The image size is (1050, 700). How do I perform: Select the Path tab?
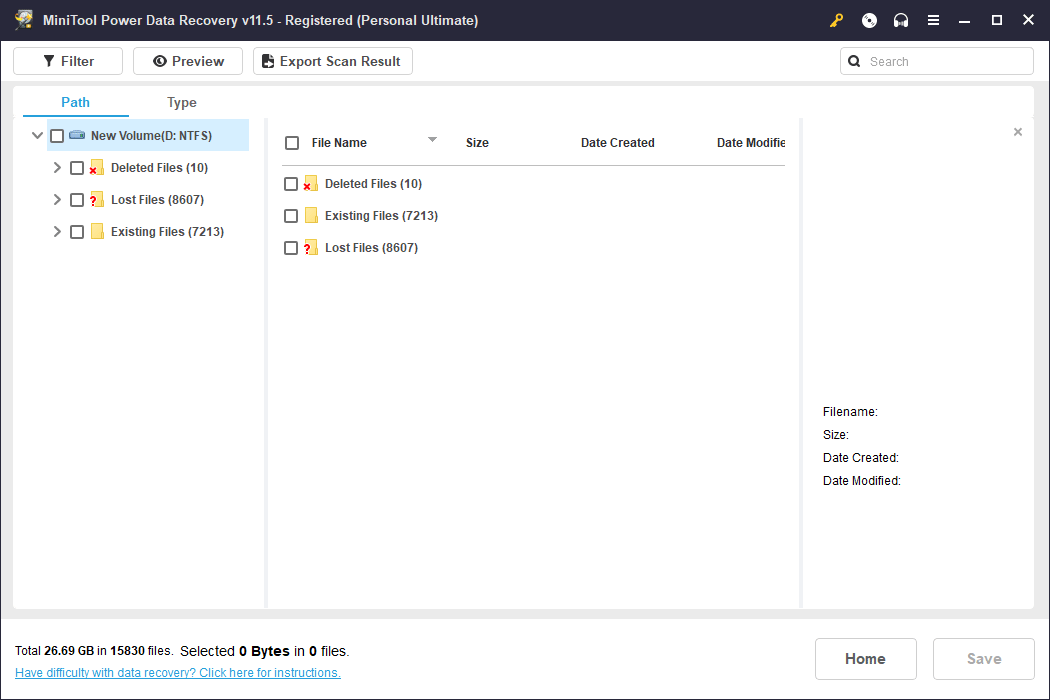[75, 102]
